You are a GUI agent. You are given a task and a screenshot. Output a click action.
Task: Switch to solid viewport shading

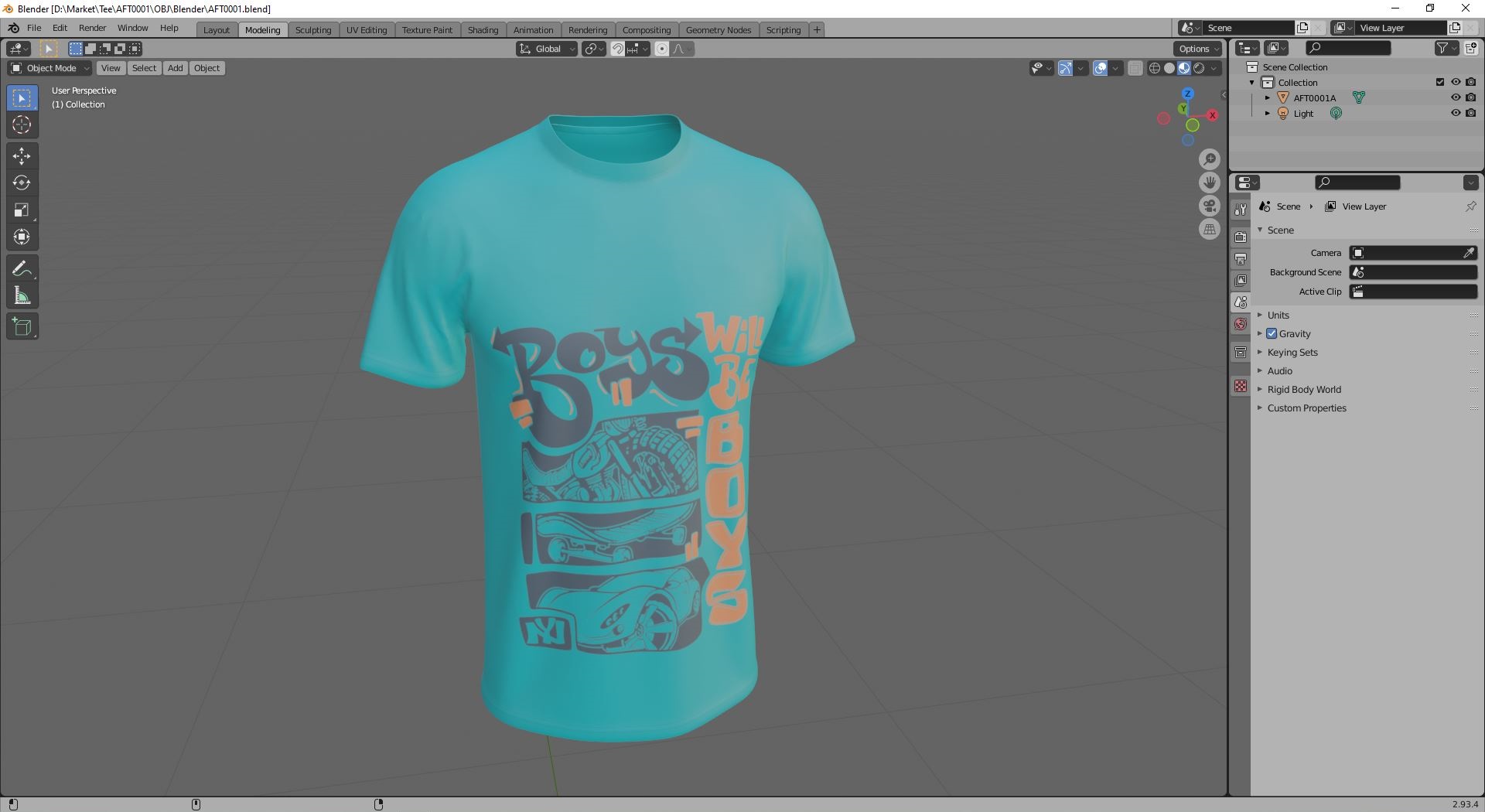[1169, 68]
